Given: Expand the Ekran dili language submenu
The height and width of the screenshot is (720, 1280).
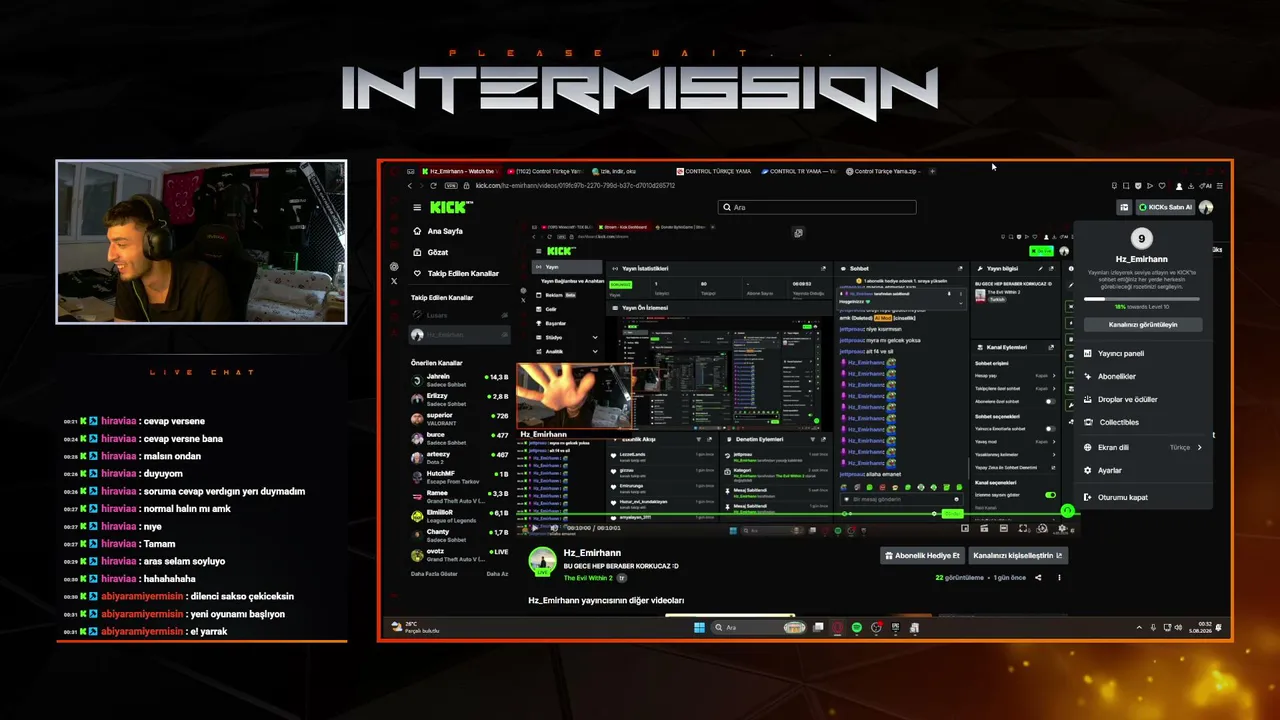Looking at the screenshot, I should click(1143, 447).
